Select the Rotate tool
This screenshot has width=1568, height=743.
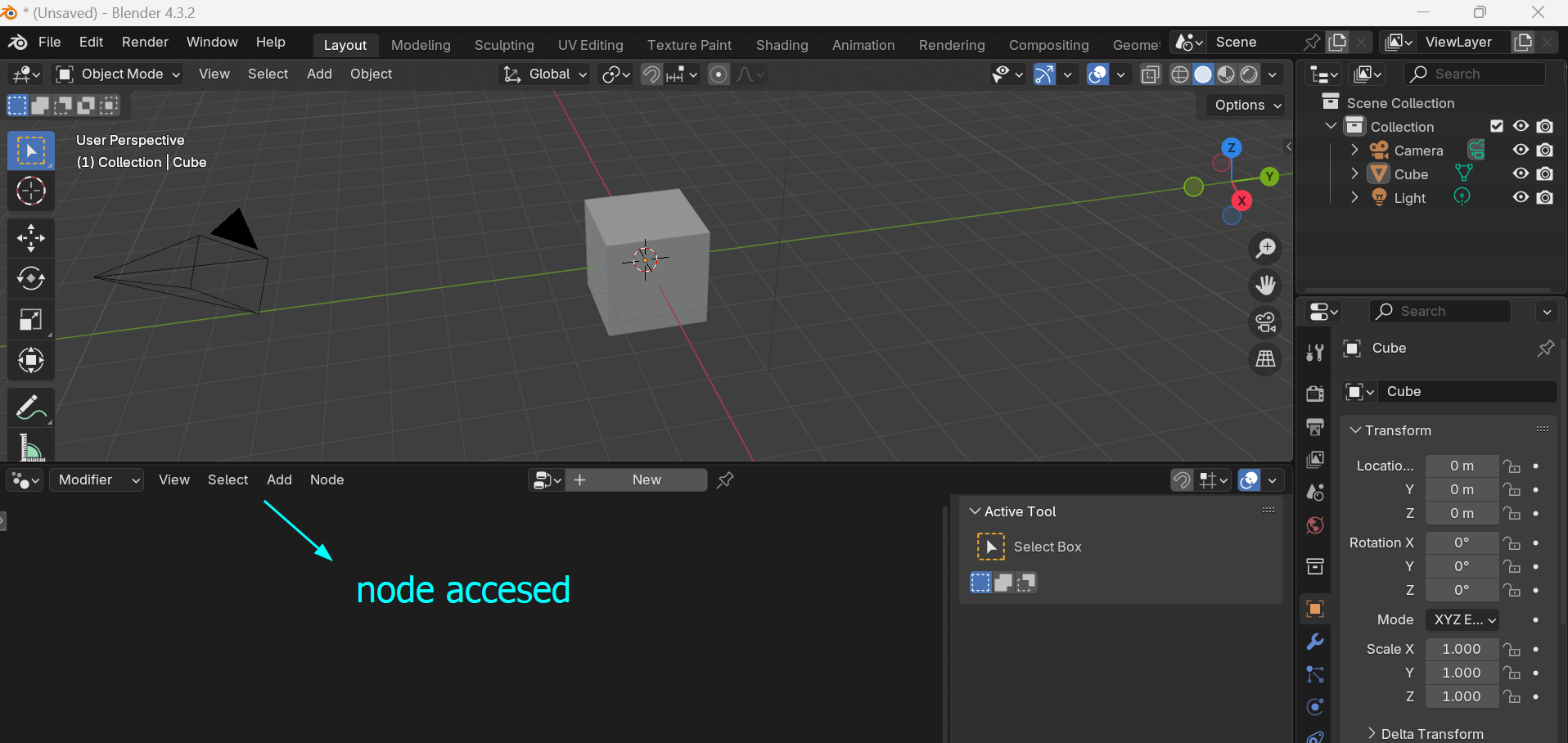pyautogui.click(x=31, y=279)
